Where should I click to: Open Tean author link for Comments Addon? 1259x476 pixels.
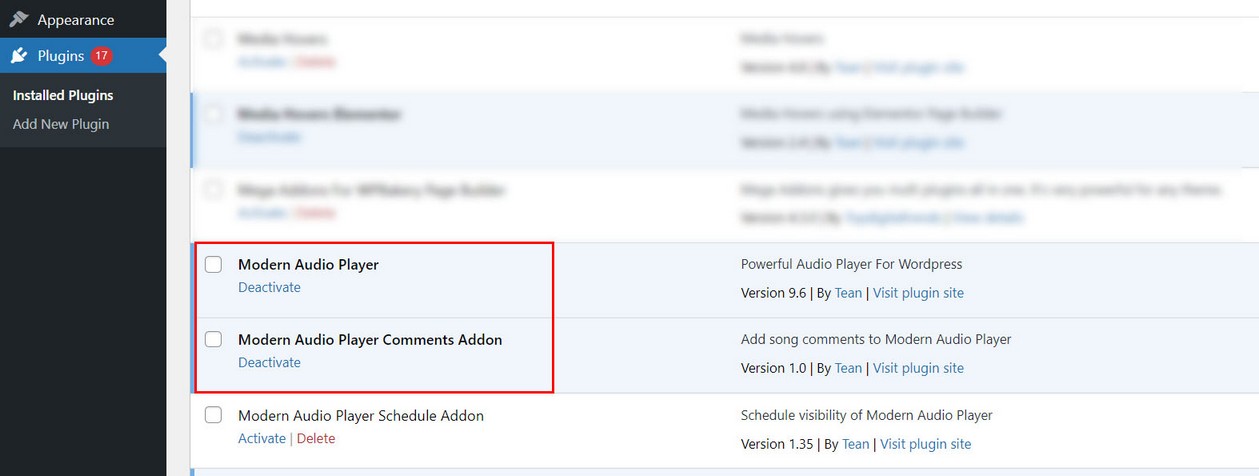848,368
